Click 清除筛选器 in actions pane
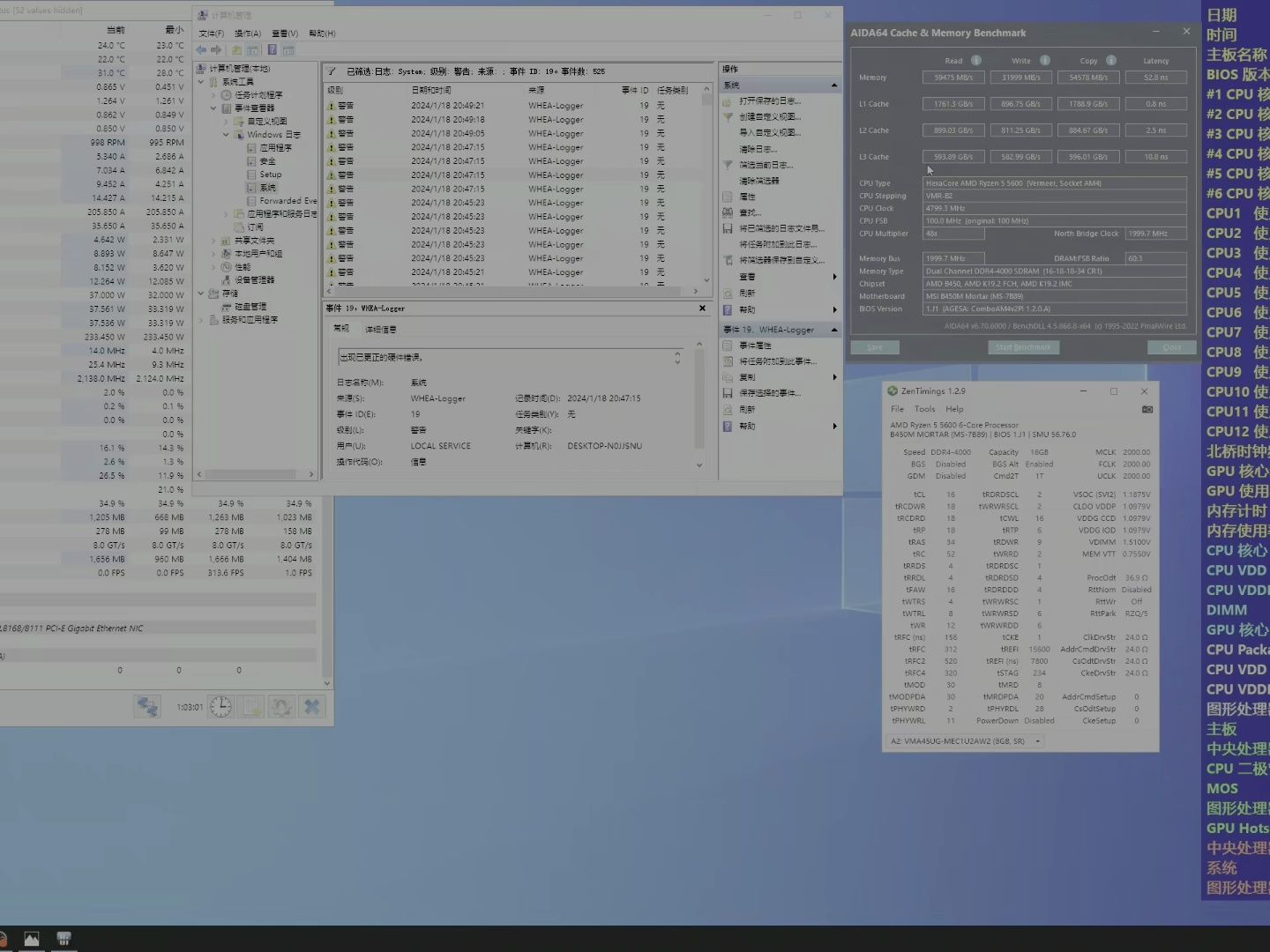Viewport: 1270px width, 952px height. pyautogui.click(x=759, y=181)
